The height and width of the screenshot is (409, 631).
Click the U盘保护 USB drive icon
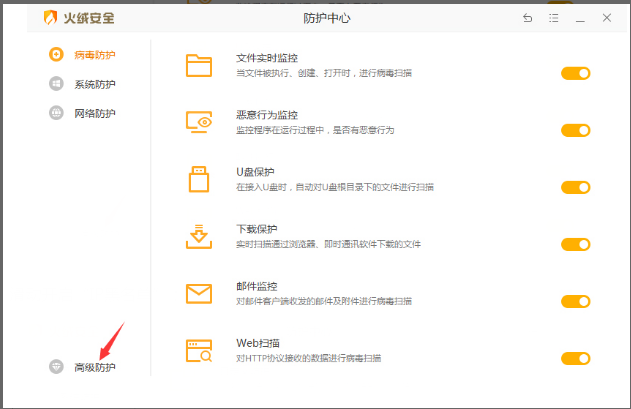(x=199, y=179)
